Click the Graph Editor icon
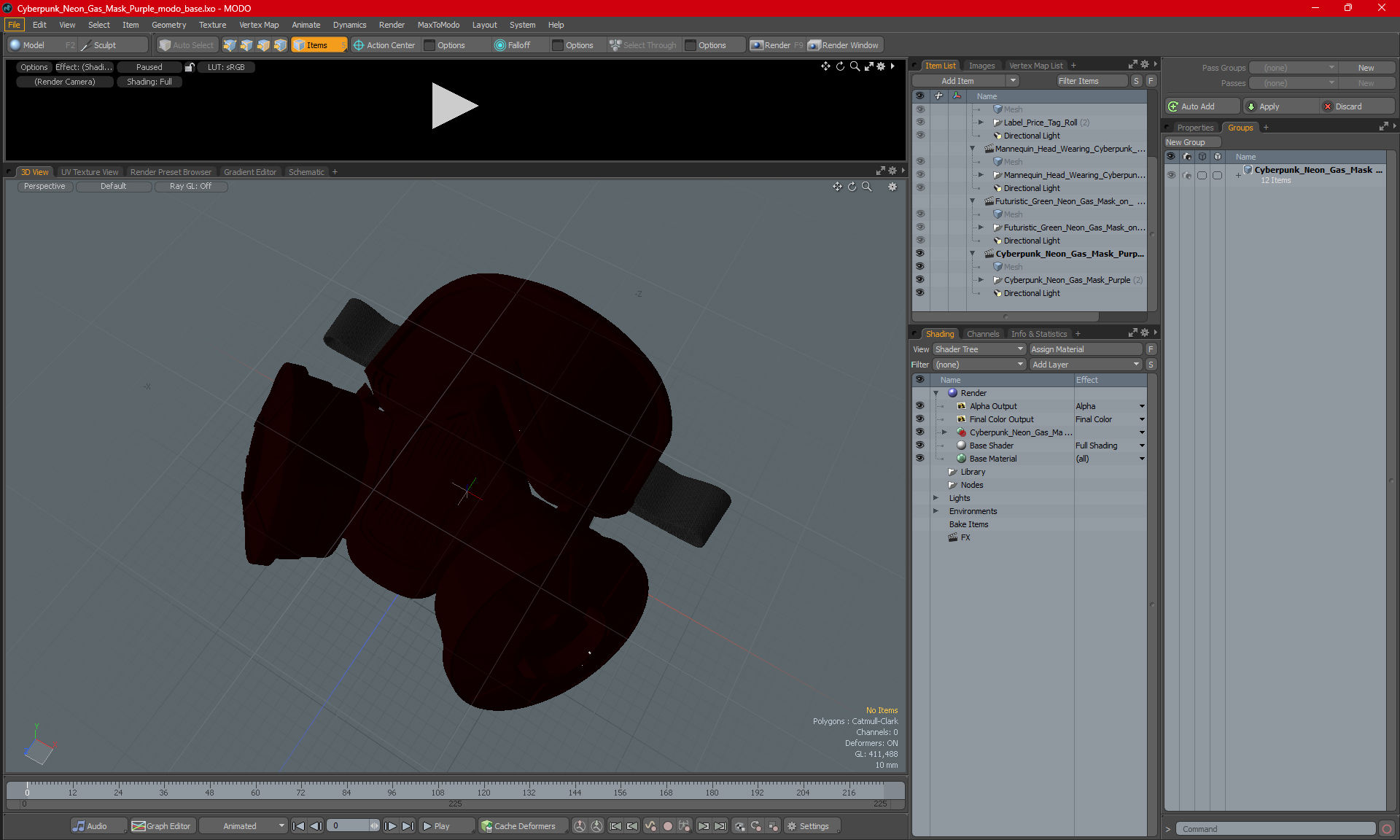Image resolution: width=1400 pixels, height=840 pixels. pyautogui.click(x=139, y=826)
